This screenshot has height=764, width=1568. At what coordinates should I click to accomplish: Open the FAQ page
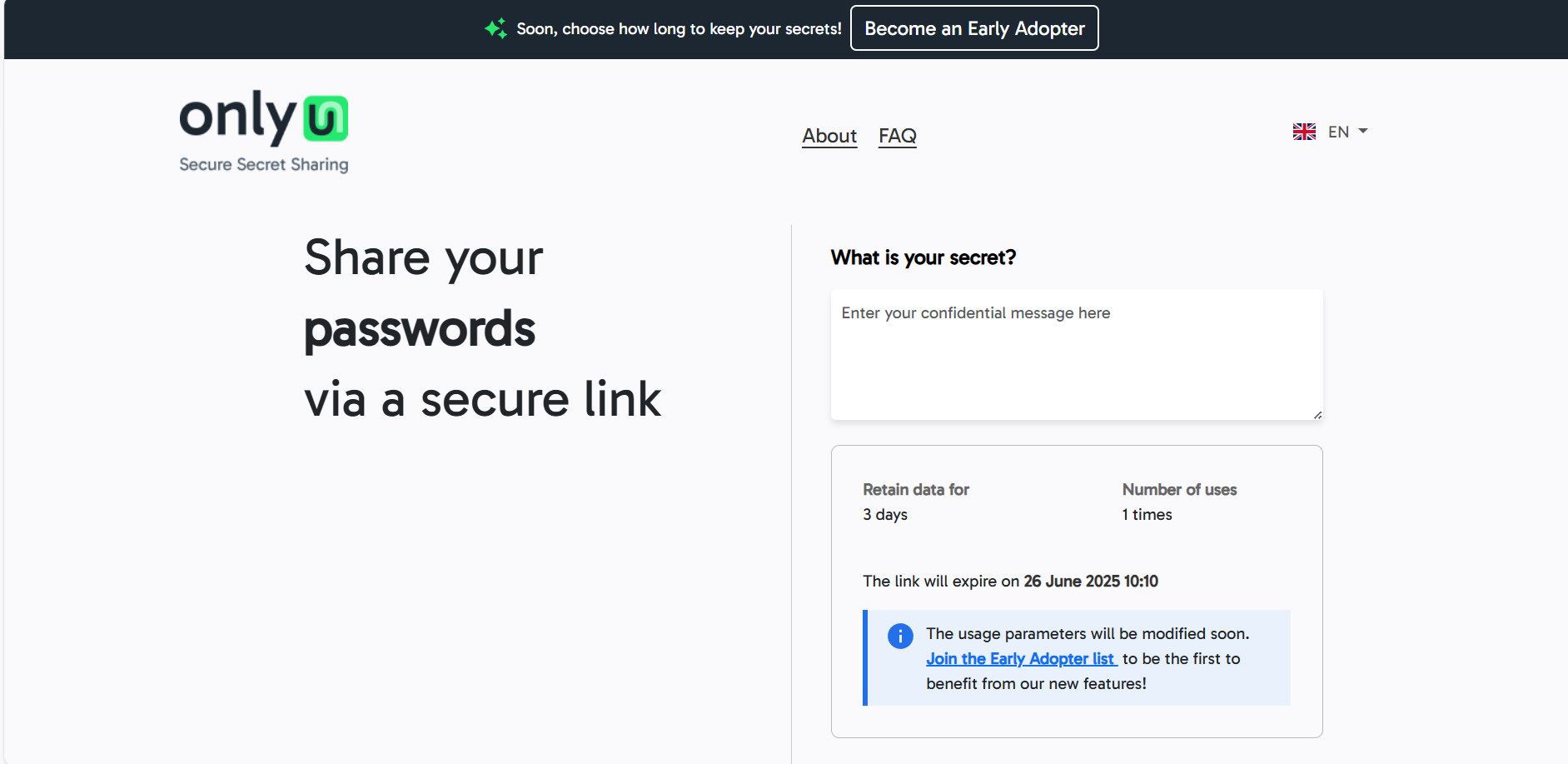pyautogui.click(x=898, y=136)
